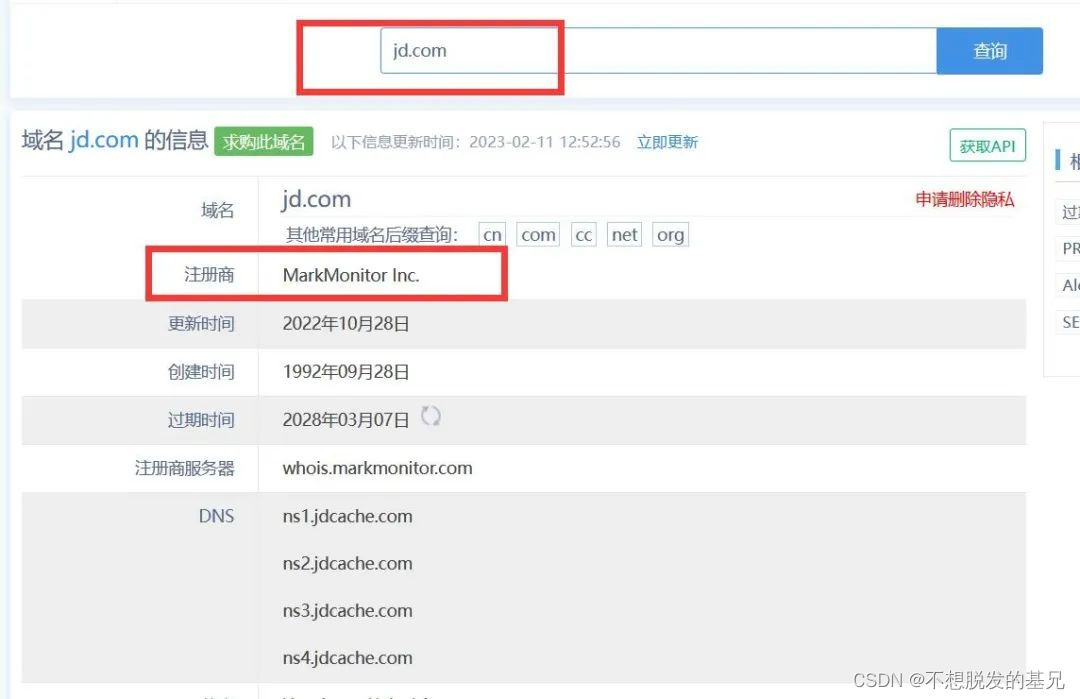Select the com domain suffix
Viewport: 1080px width, 699px height.
(538, 235)
